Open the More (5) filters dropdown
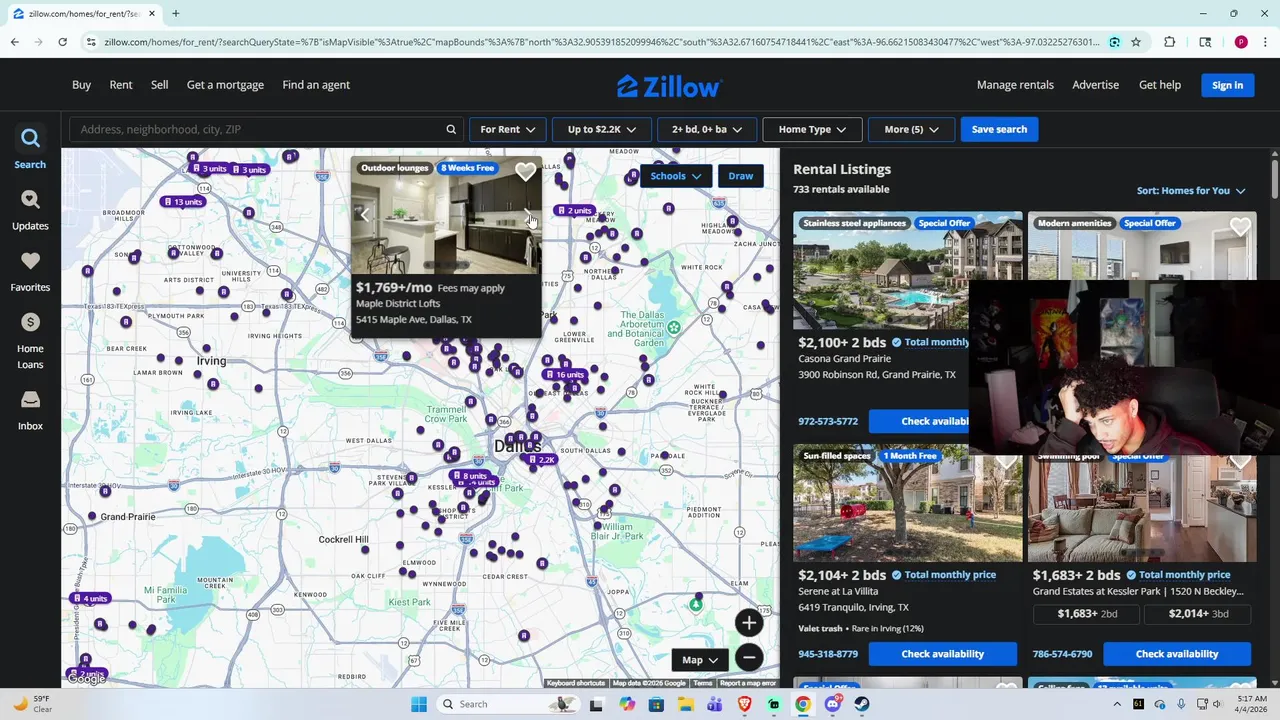1280x720 pixels. click(911, 129)
